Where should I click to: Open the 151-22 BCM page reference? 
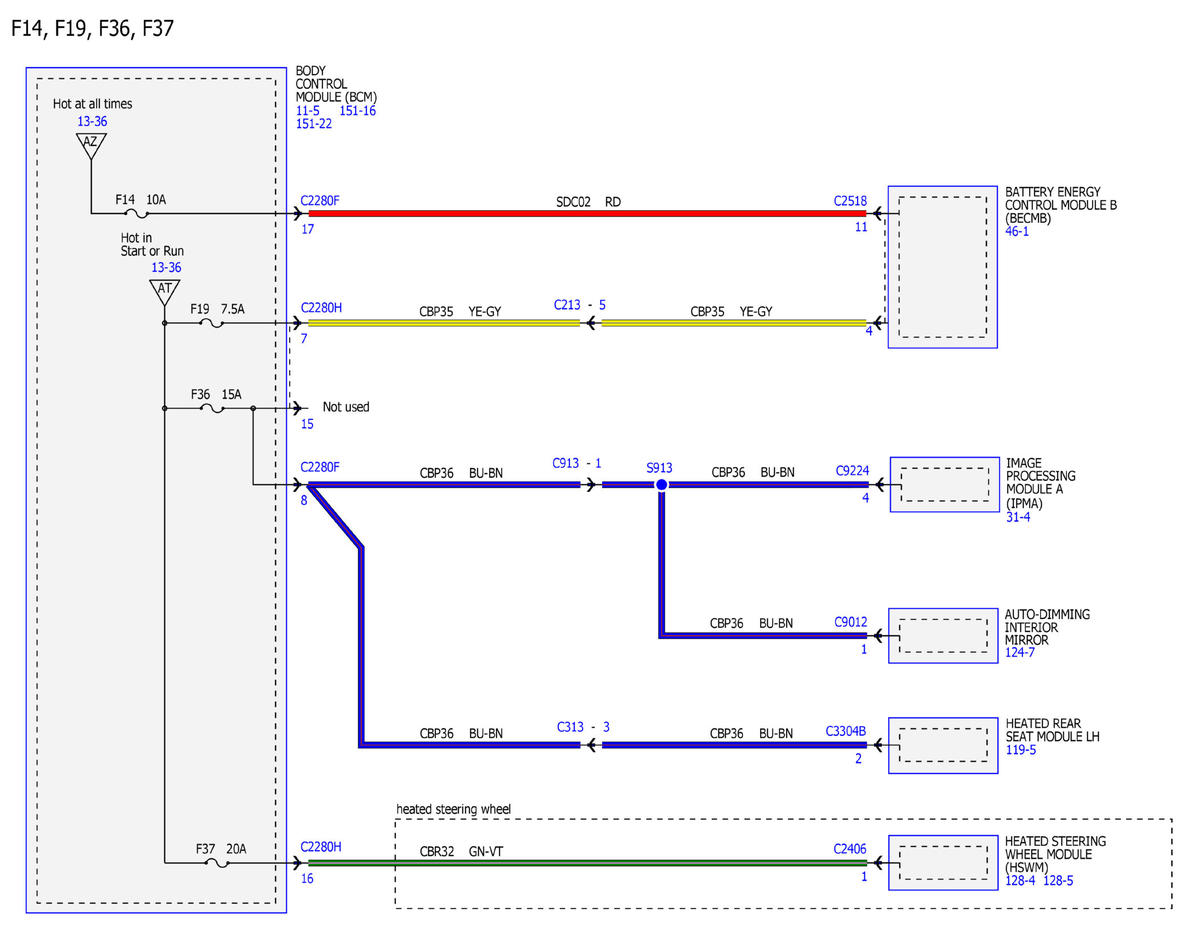[314, 124]
